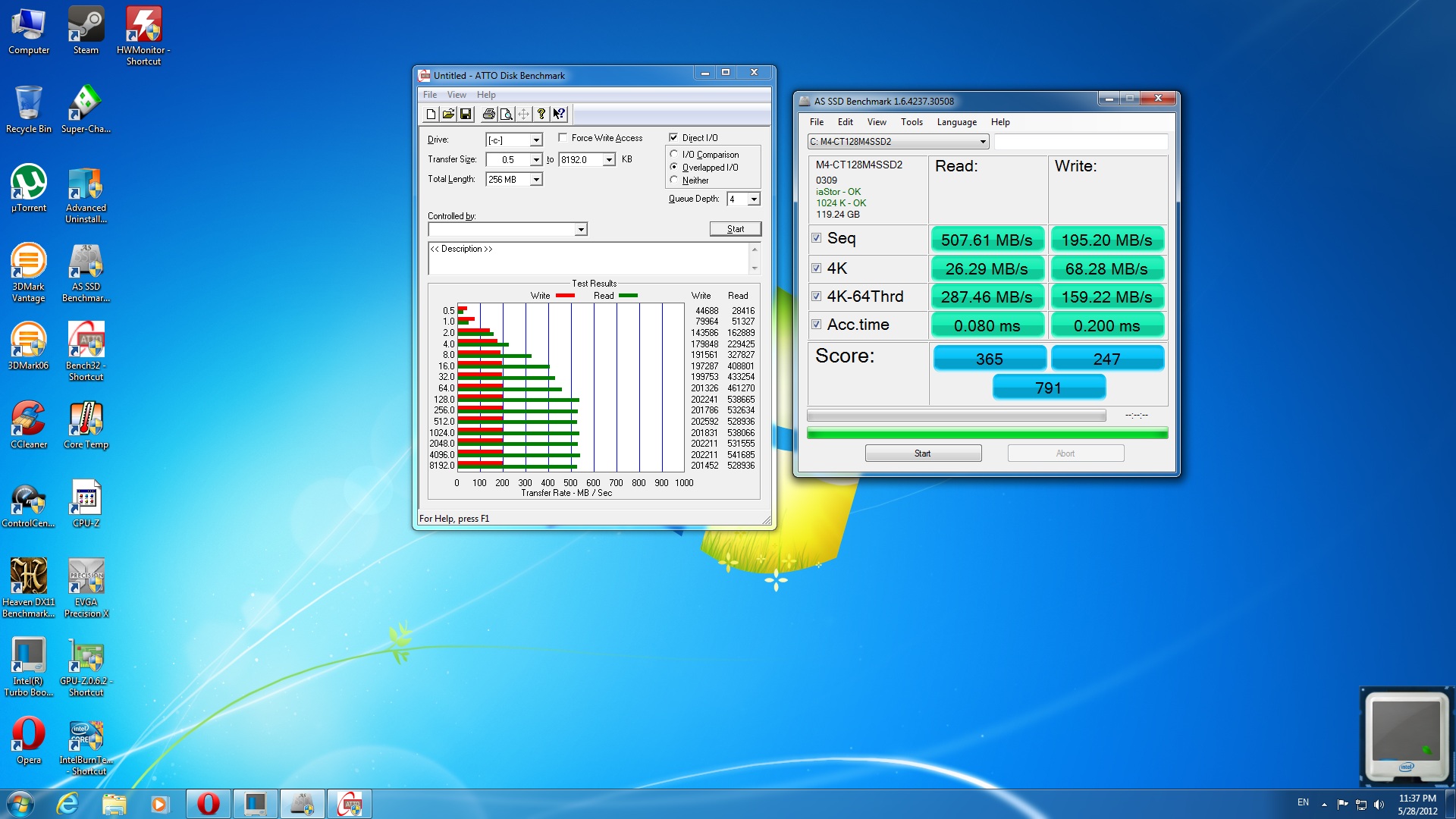Open the AS SSD Tools menu
Viewport: 1456px width, 819px height.
coord(912,122)
